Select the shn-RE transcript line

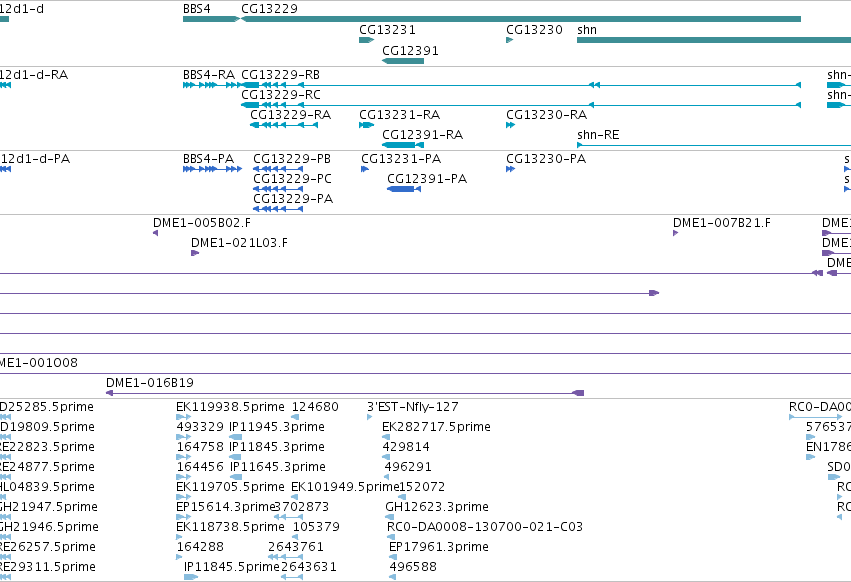[714, 145]
